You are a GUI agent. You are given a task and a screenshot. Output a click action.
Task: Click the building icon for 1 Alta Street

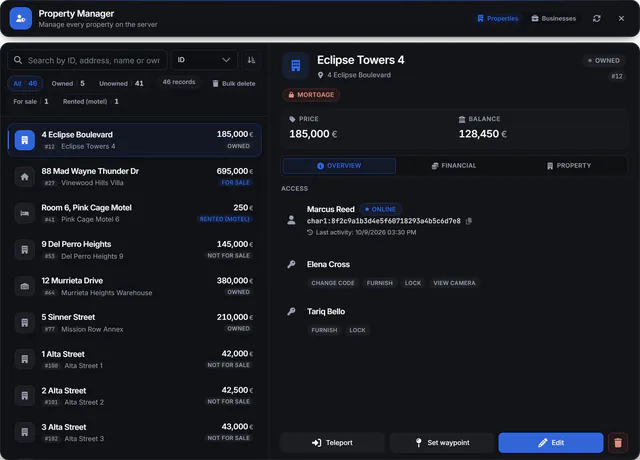pos(24,359)
